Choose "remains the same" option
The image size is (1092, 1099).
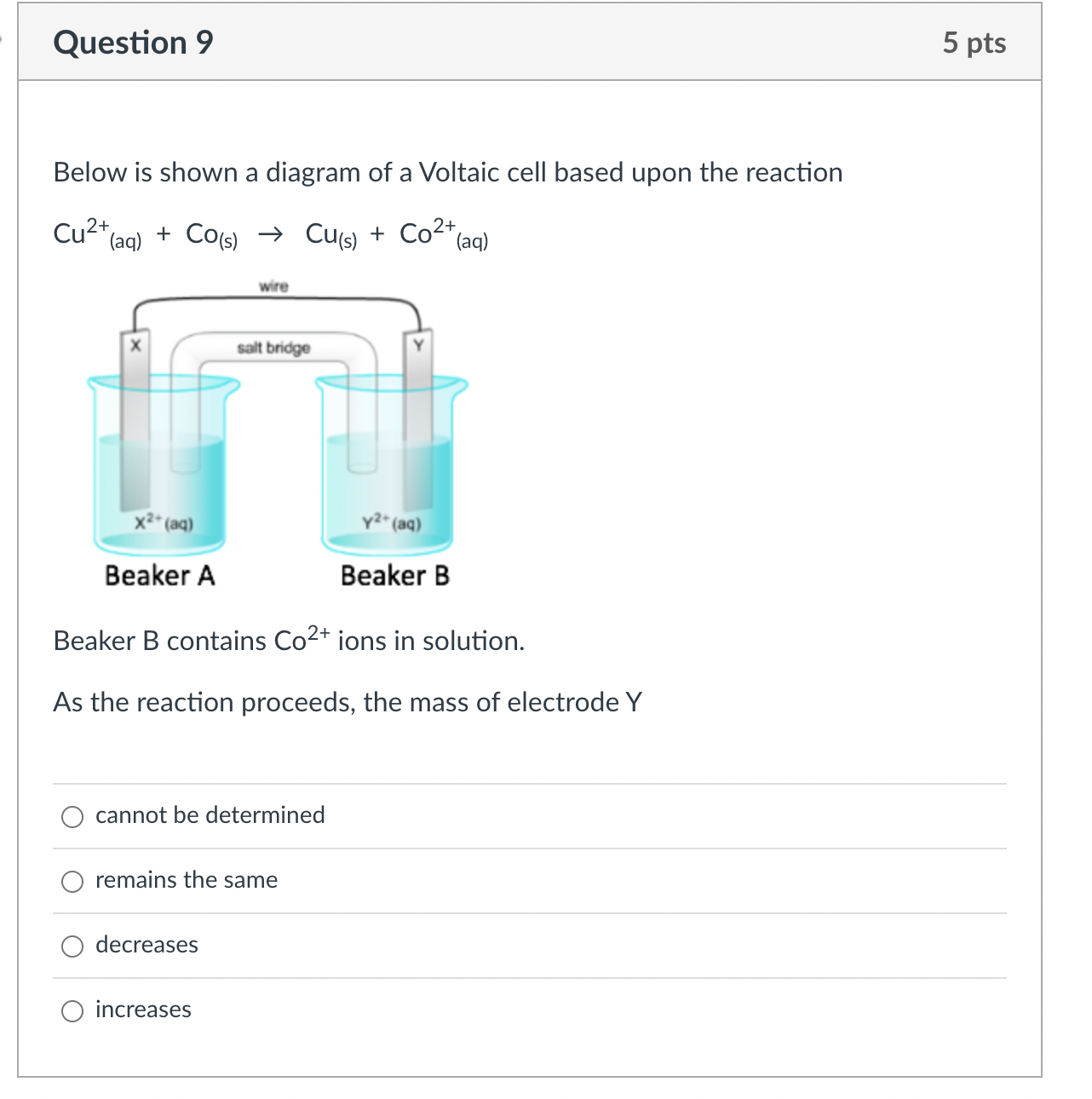(73, 881)
